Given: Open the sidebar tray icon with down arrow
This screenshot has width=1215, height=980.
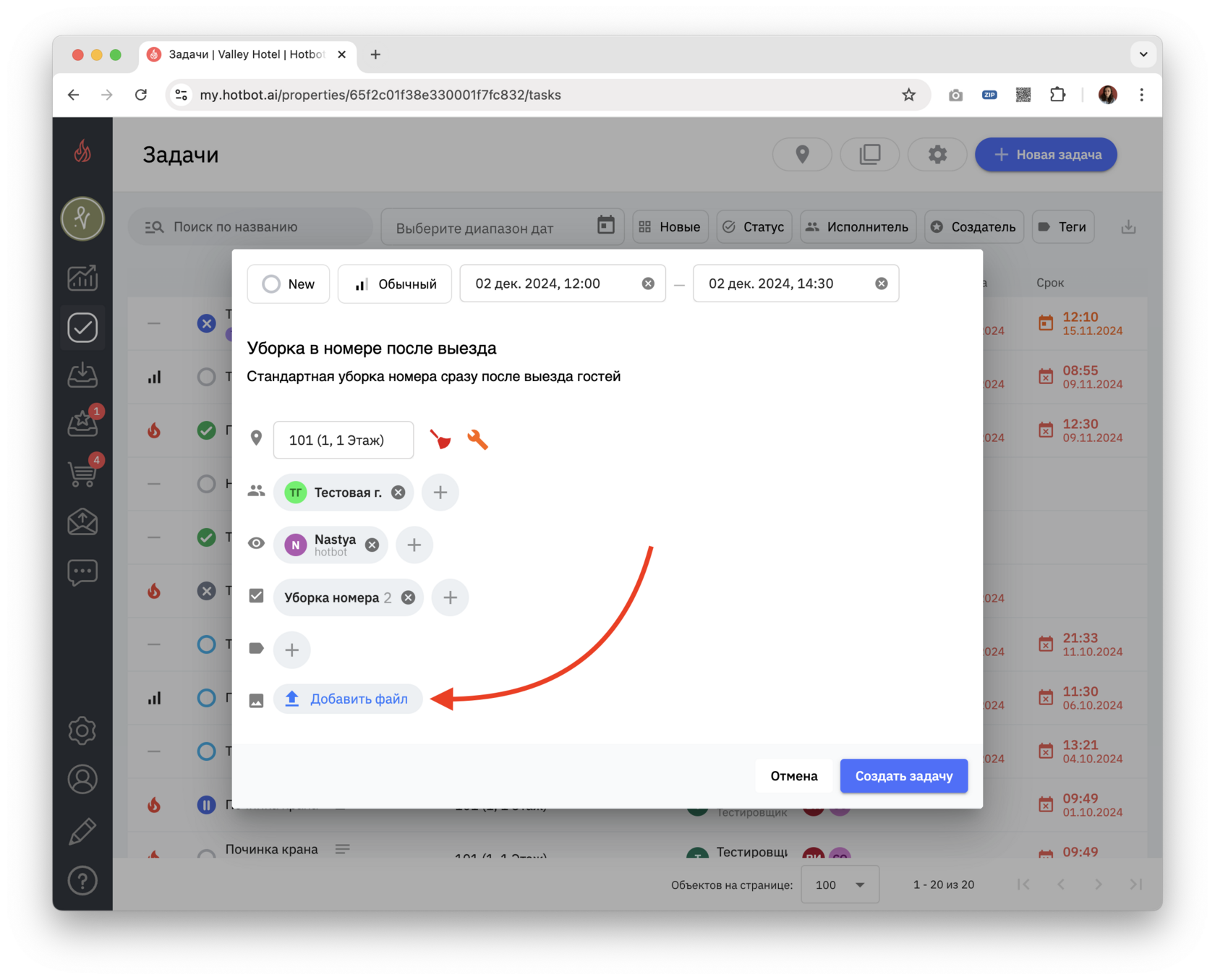Looking at the screenshot, I should click(82, 375).
